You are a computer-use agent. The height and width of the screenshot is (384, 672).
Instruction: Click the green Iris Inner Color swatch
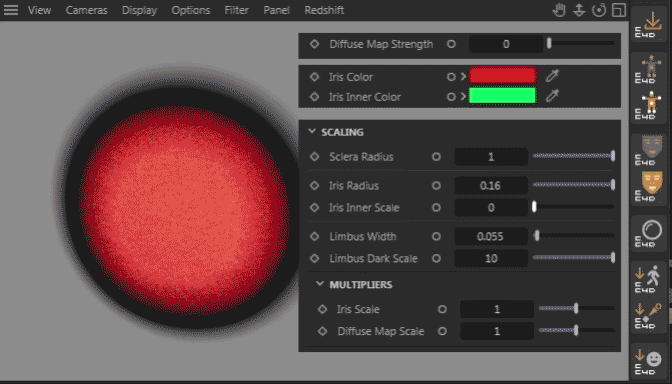[x=502, y=96]
